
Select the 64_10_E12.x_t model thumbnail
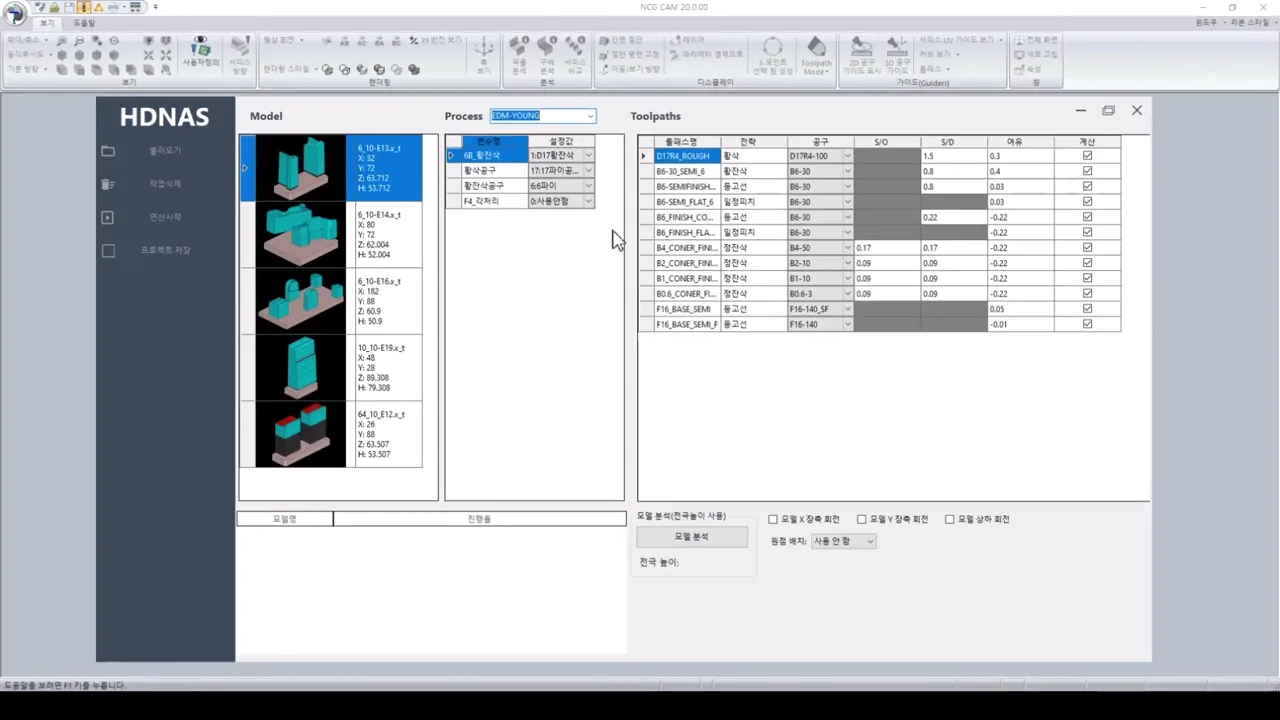click(x=300, y=434)
